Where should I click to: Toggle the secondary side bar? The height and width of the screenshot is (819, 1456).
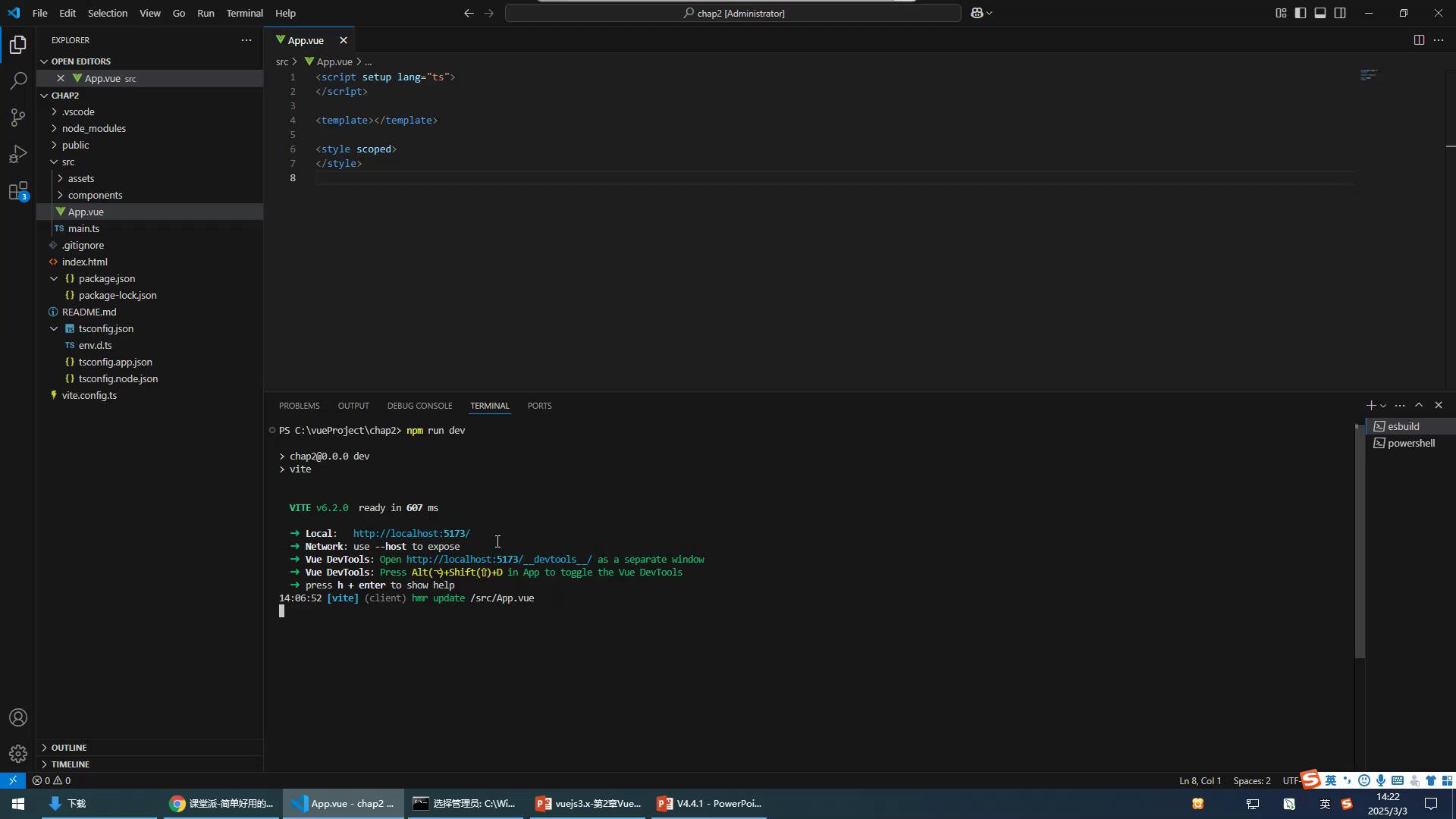[1340, 13]
